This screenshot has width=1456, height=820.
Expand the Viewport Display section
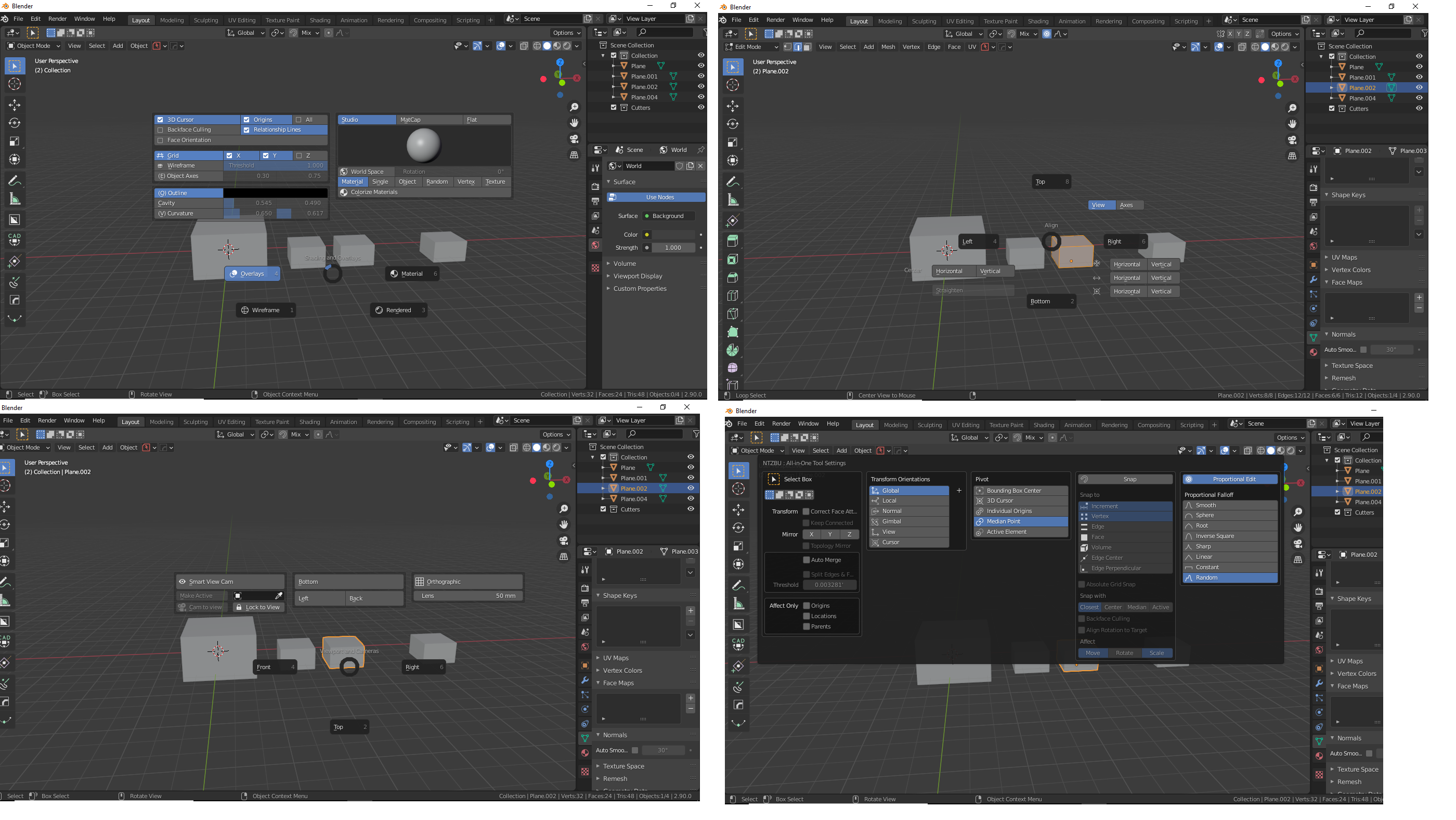(637, 276)
